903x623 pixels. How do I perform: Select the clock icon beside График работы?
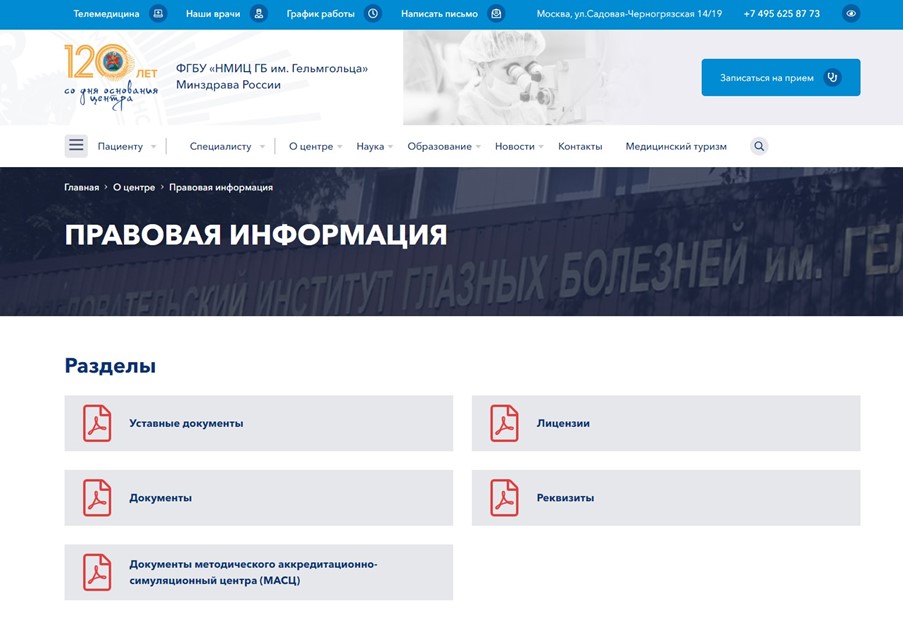click(371, 14)
